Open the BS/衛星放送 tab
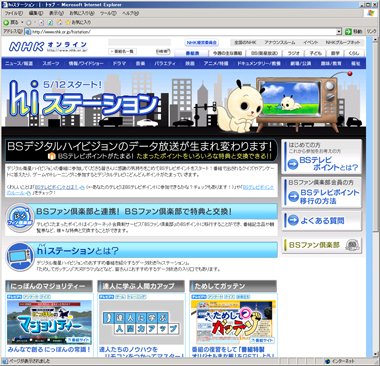The image size is (380, 366). click(264, 53)
